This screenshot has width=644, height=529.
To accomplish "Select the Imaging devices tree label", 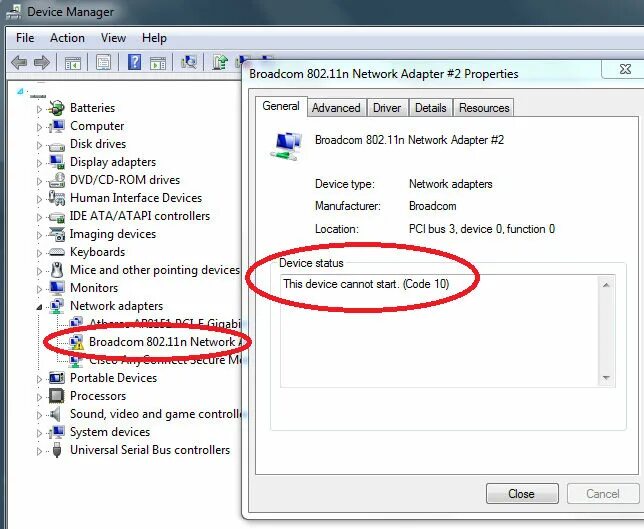I will 113,234.
